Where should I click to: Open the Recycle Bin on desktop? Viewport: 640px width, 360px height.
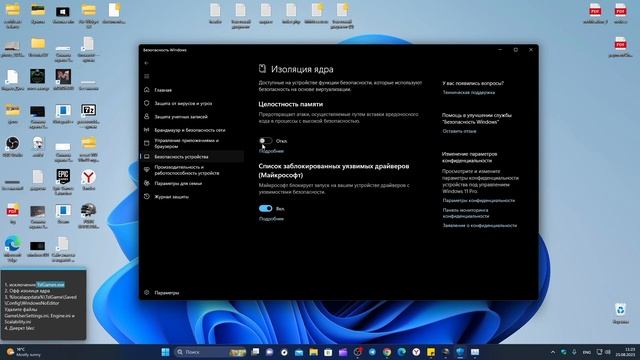[620, 313]
